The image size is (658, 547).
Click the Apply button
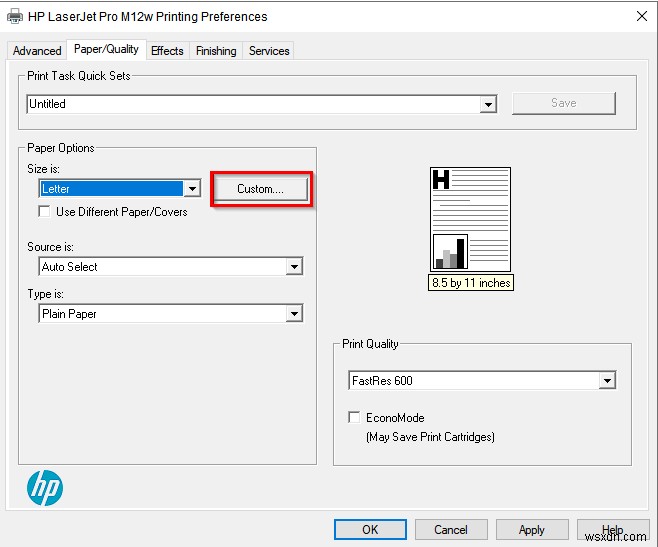pos(532,529)
